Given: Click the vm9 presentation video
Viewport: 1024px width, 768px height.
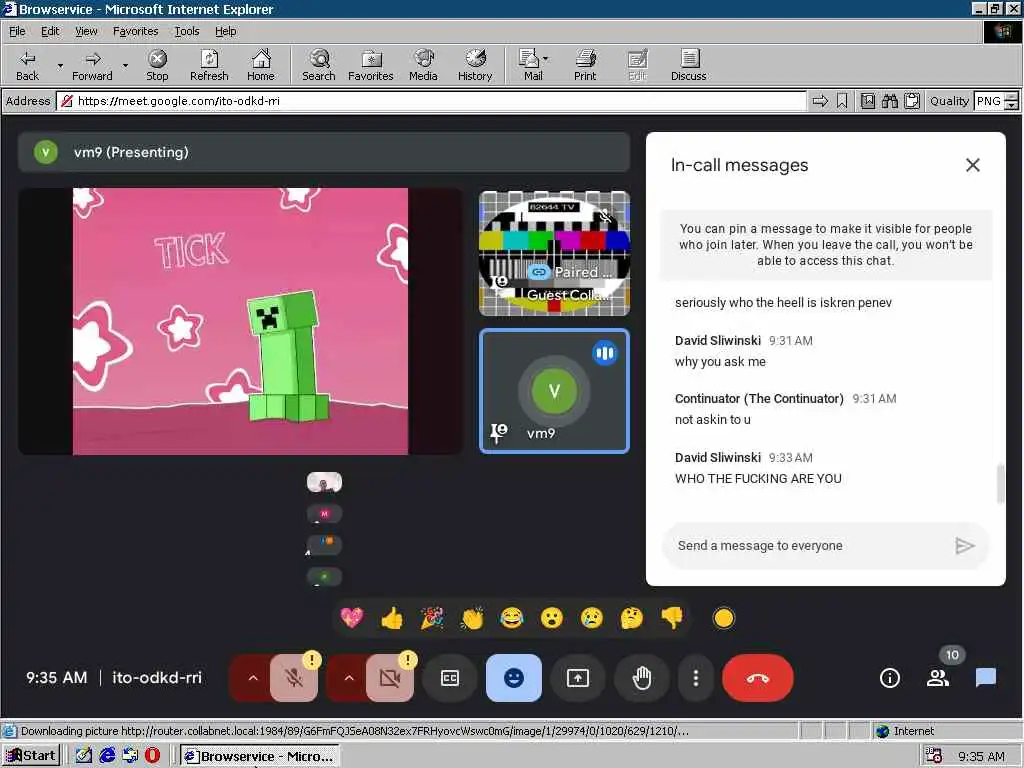Looking at the screenshot, I should click(x=240, y=321).
